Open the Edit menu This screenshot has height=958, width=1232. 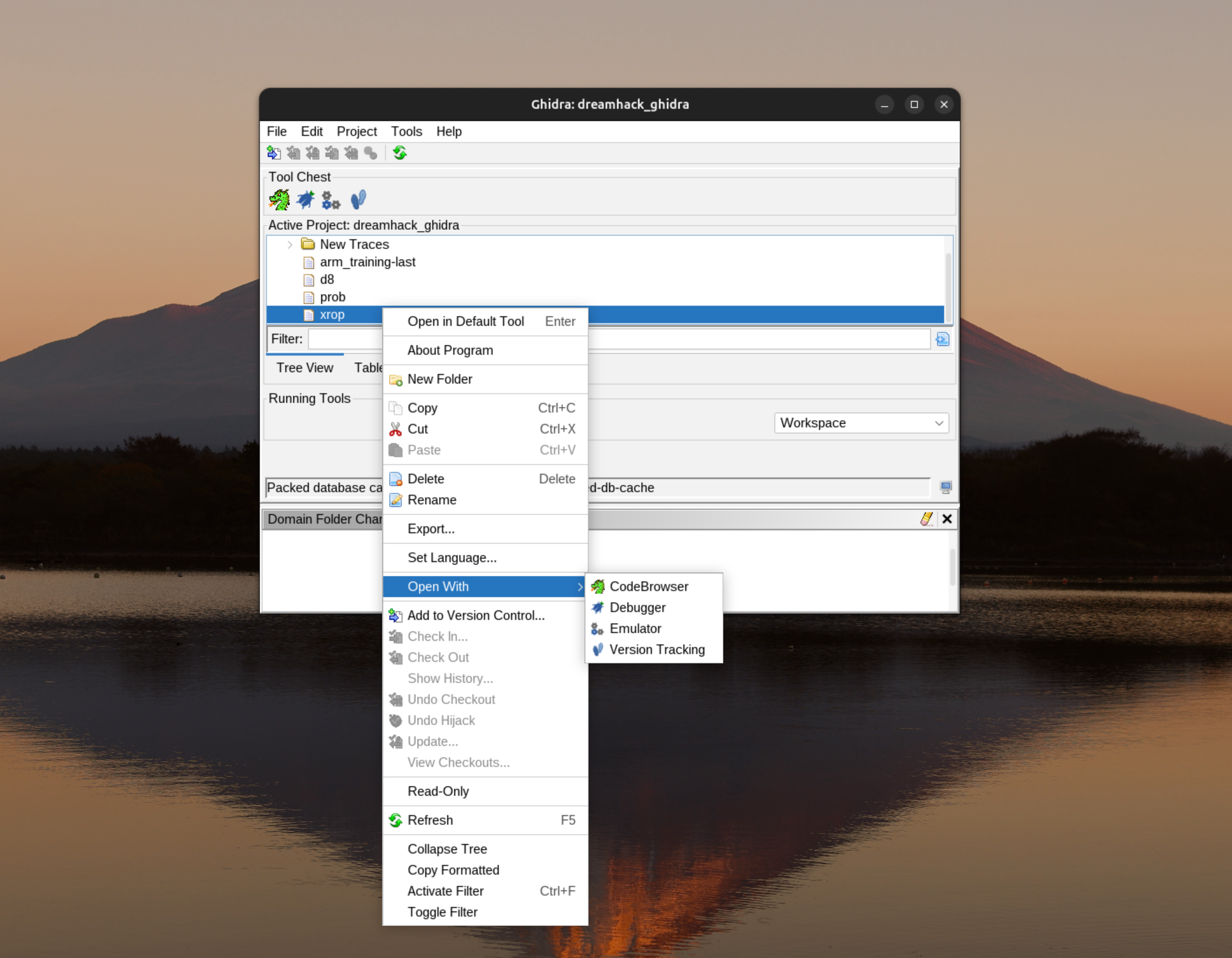click(311, 131)
